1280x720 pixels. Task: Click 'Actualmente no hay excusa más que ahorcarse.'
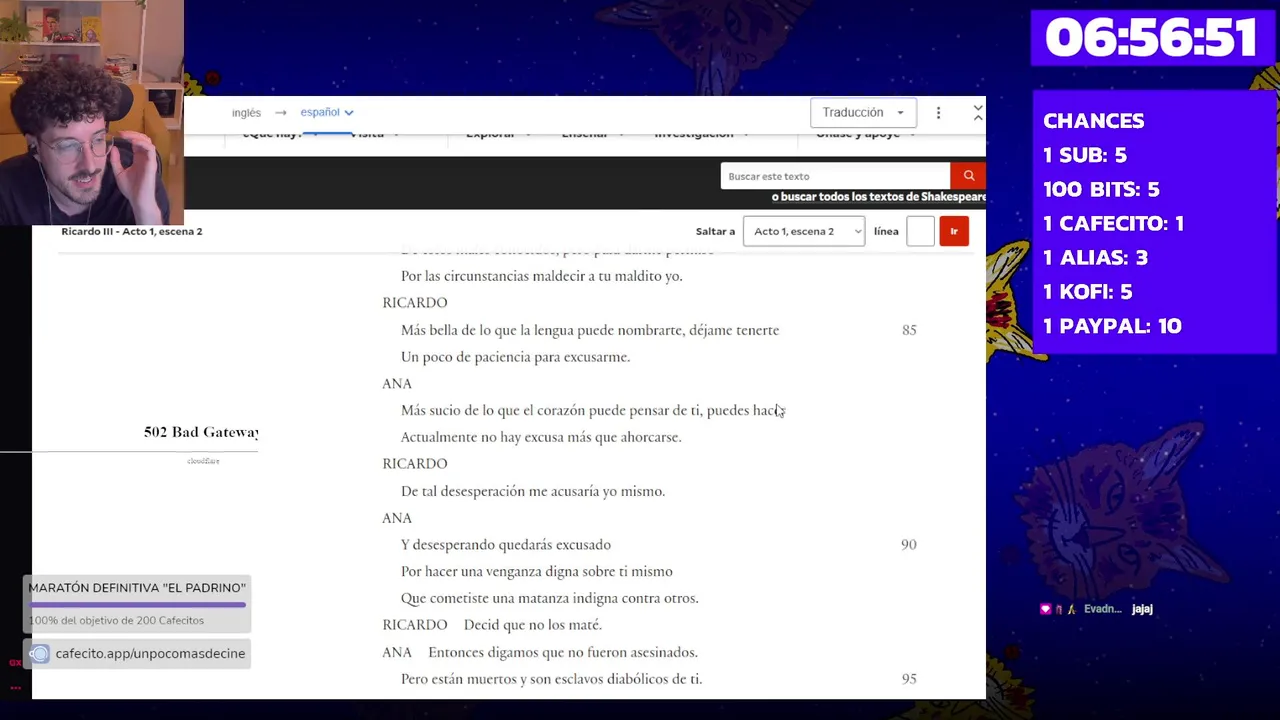click(541, 437)
